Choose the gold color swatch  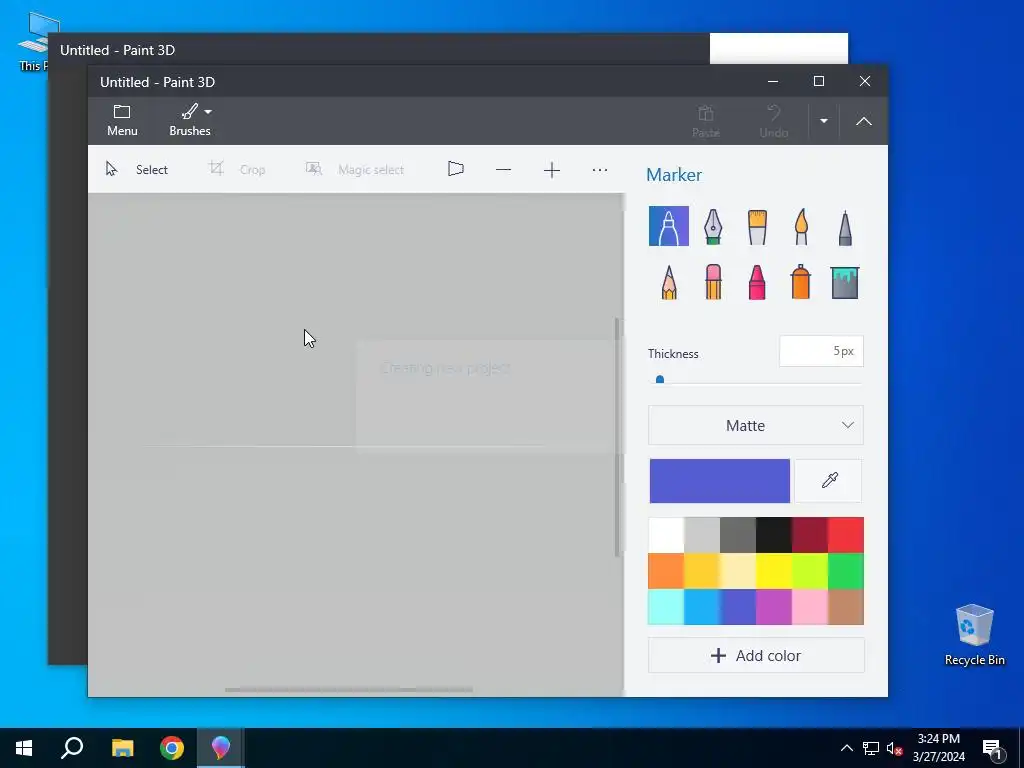pos(702,571)
